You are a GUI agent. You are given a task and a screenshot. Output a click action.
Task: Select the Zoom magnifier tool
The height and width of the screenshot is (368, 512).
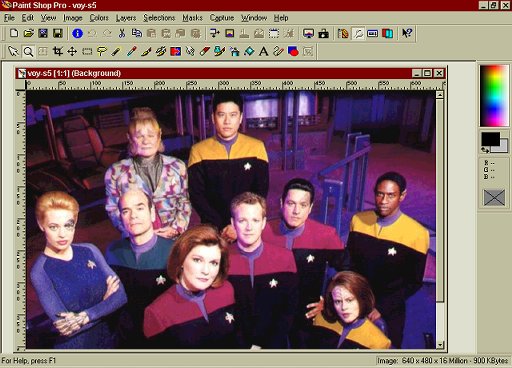(x=28, y=51)
